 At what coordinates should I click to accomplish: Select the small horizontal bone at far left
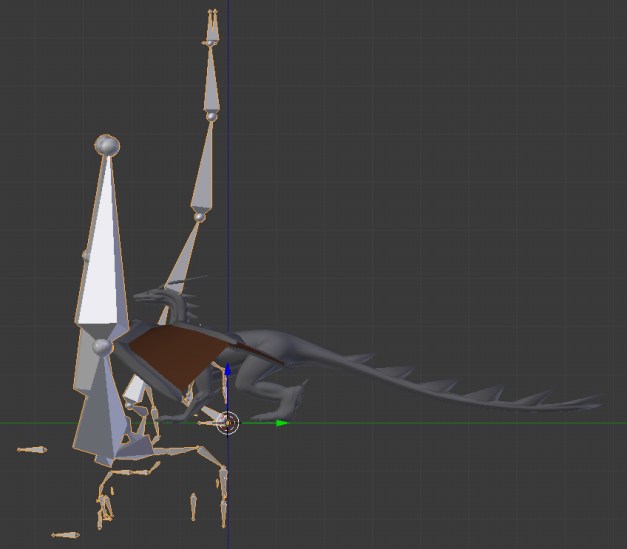32,450
